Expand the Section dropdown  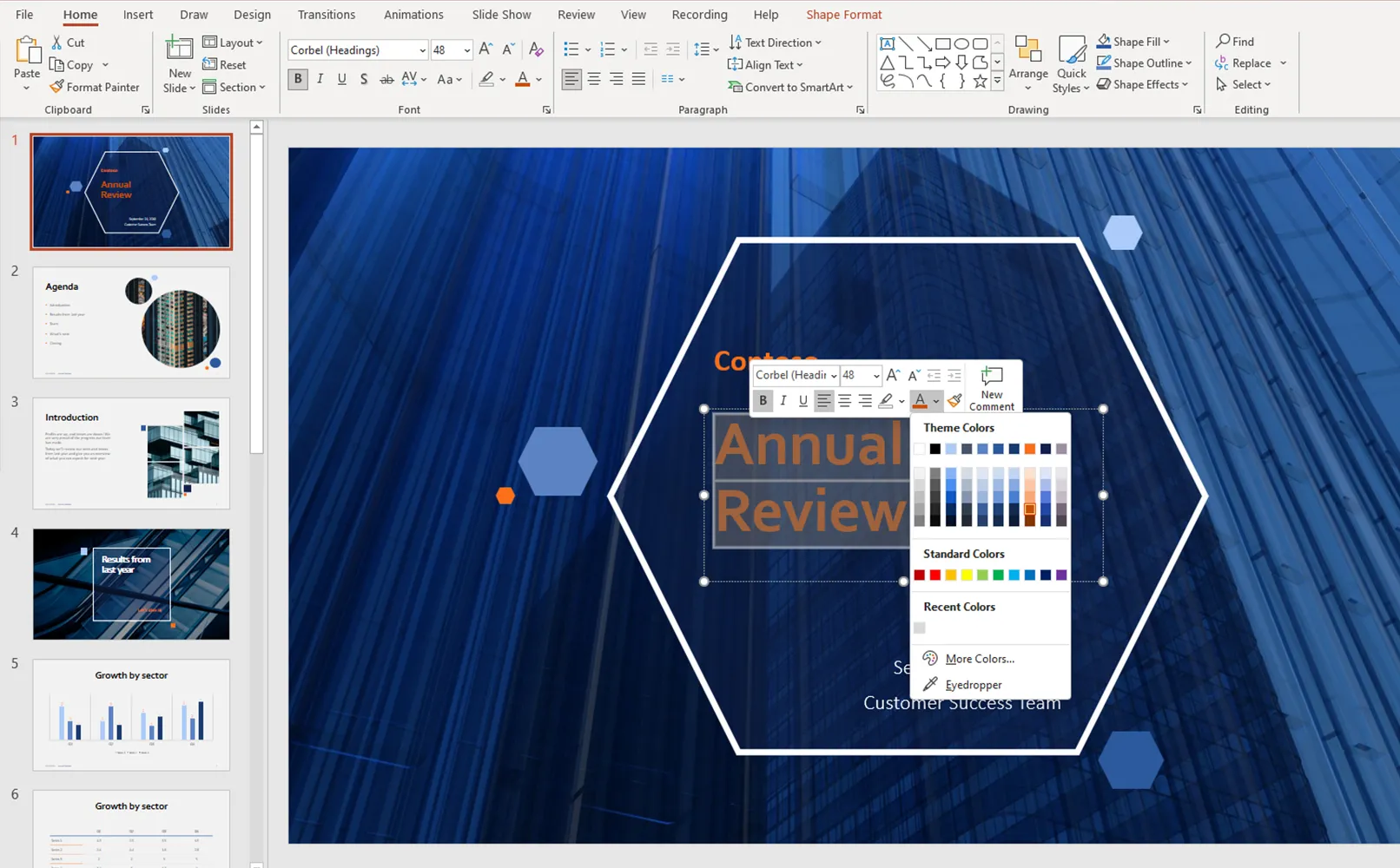[x=234, y=87]
